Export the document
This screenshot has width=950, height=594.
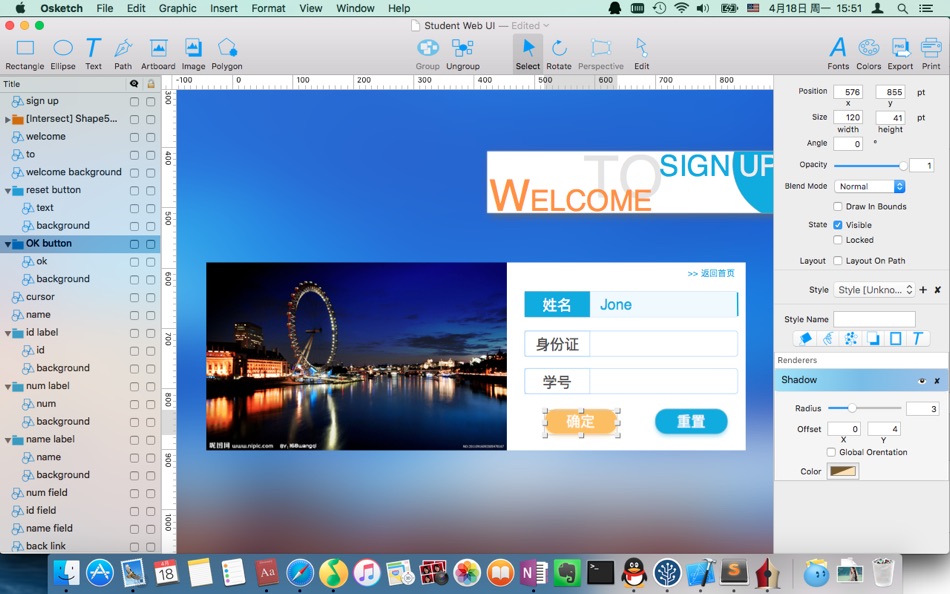pos(900,54)
